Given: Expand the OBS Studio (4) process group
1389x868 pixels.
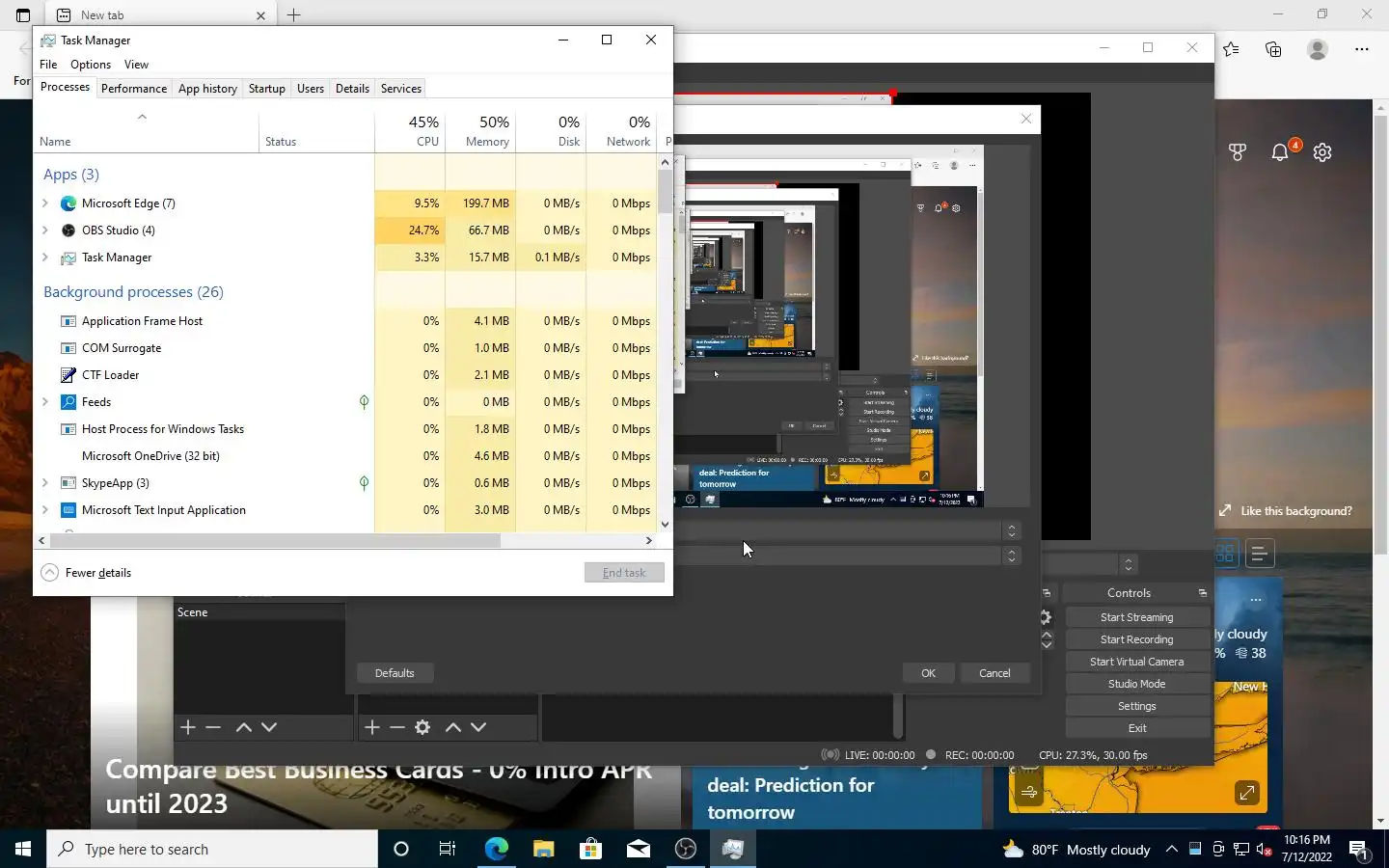Looking at the screenshot, I should click(x=45, y=231).
